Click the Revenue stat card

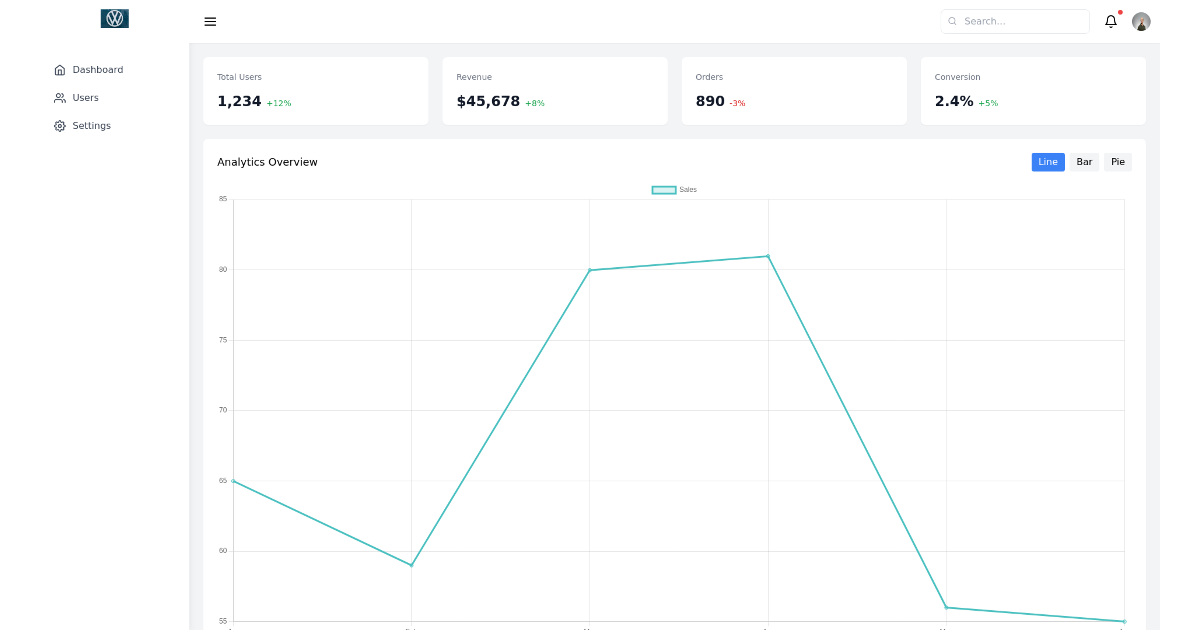click(555, 90)
